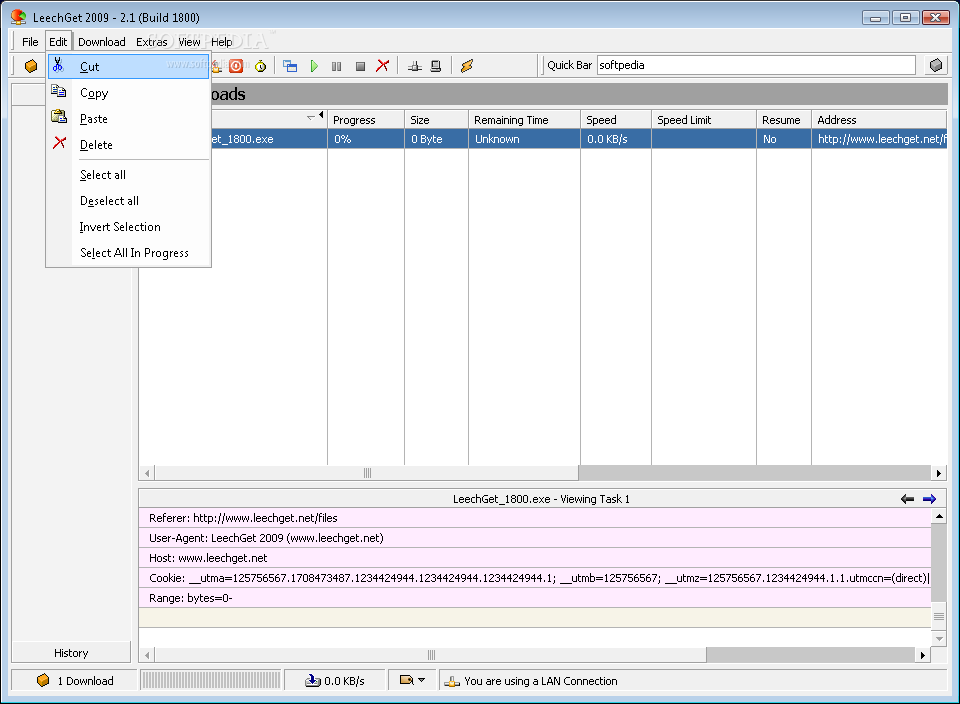Click the computer monitor icon in toolbar
The image size is (960, 704).
coord(436,66)
